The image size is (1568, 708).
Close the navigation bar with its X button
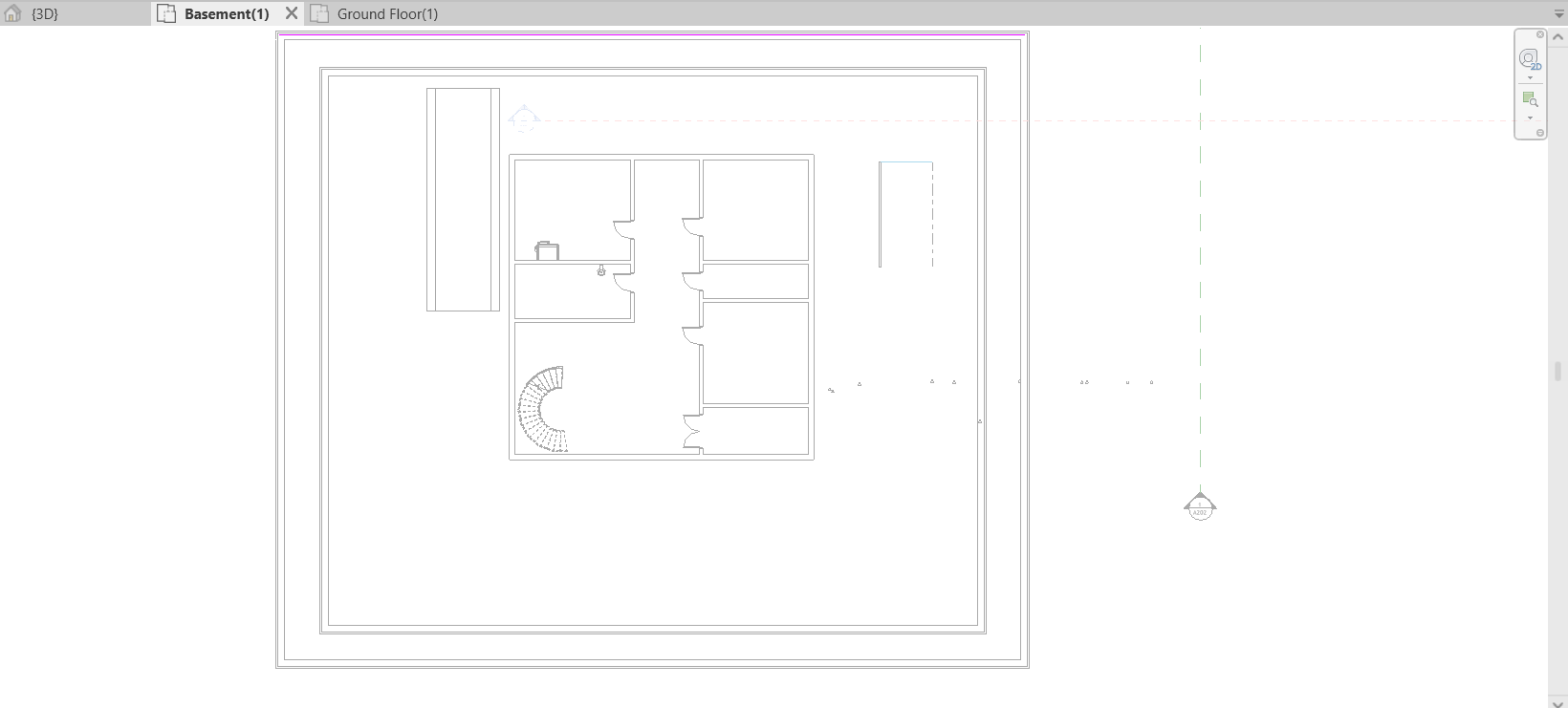(x=1539, y=35)
